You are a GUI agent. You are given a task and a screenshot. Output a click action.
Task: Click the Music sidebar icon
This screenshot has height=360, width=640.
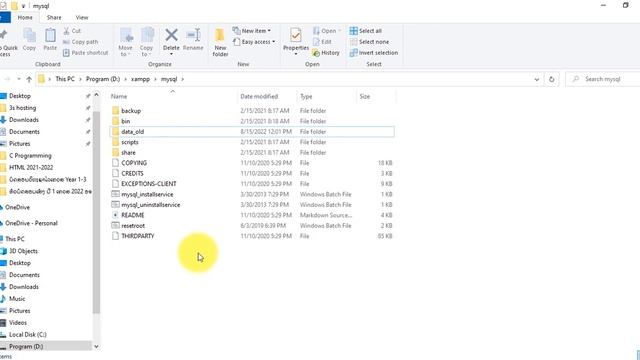coord(4,299)
